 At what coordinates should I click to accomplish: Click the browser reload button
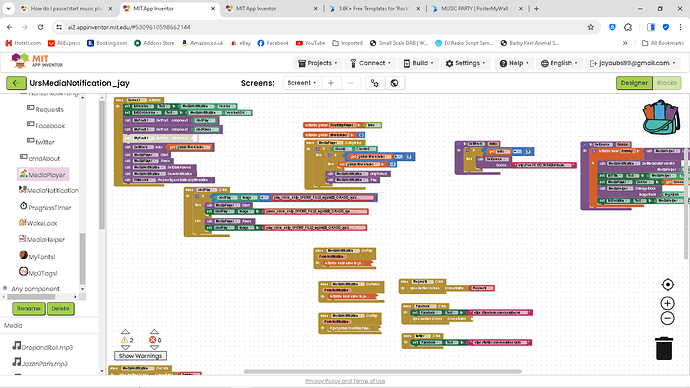point(40,27)
